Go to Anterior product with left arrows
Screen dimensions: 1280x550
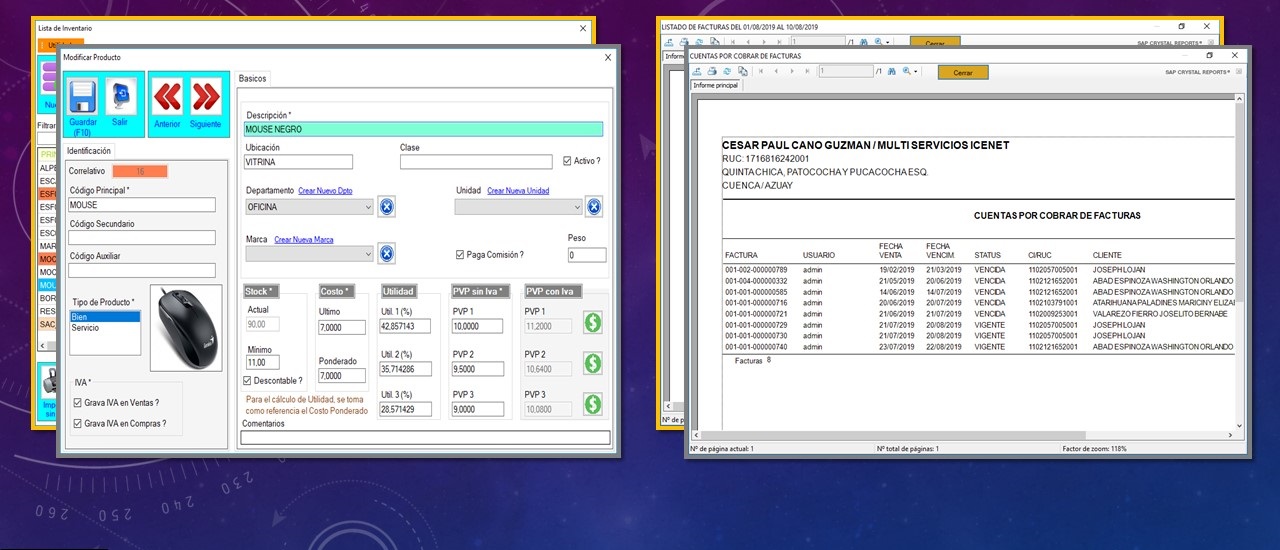[x=167, y=97]
